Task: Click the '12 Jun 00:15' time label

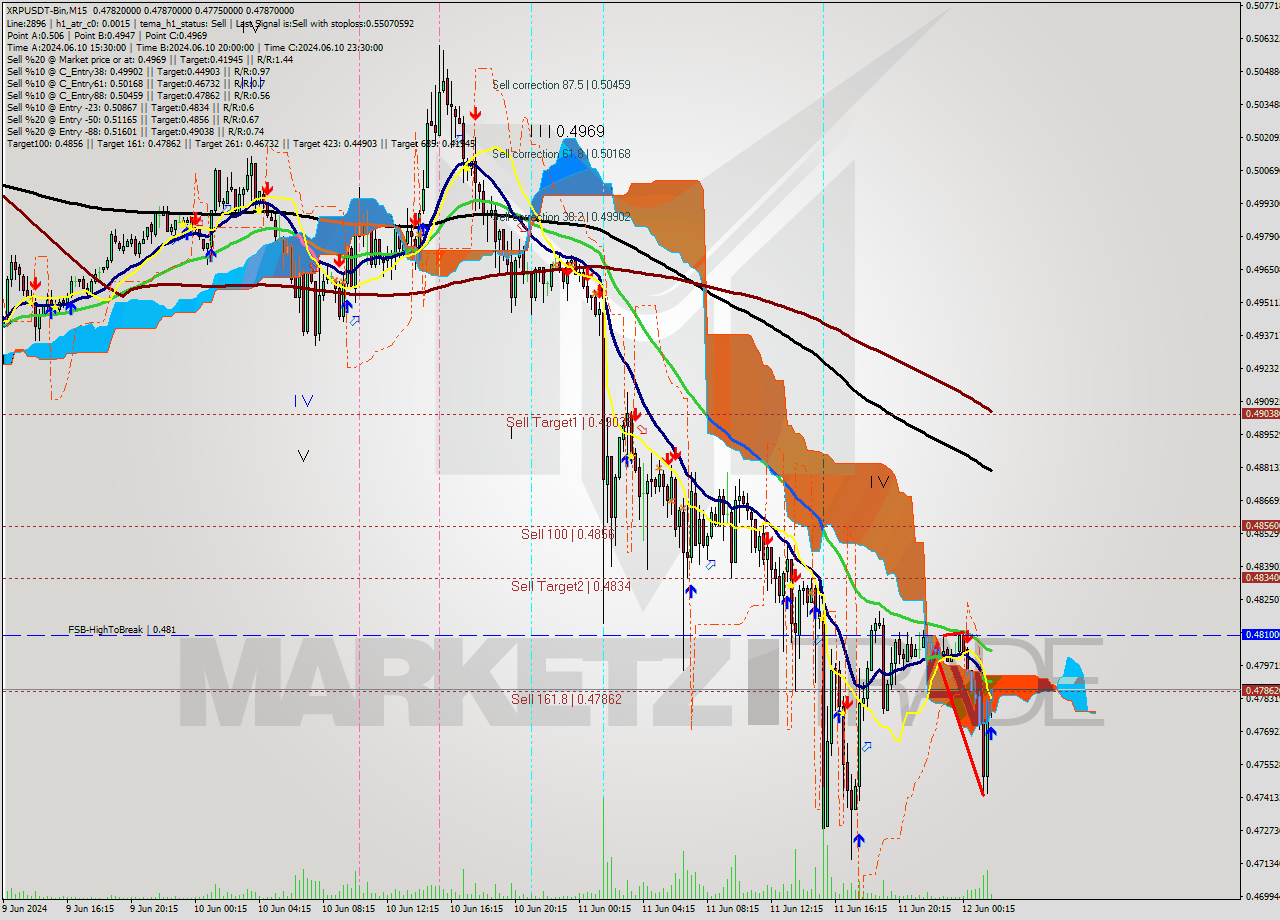Action: point(989,910)
